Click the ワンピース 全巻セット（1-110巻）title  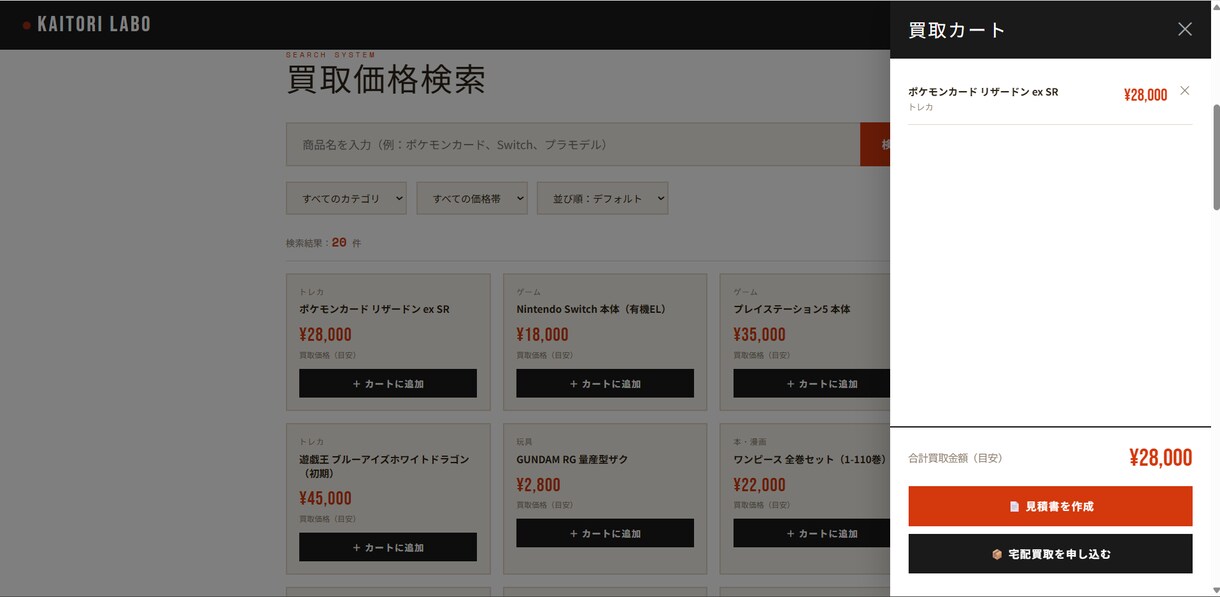coord(809,459)
